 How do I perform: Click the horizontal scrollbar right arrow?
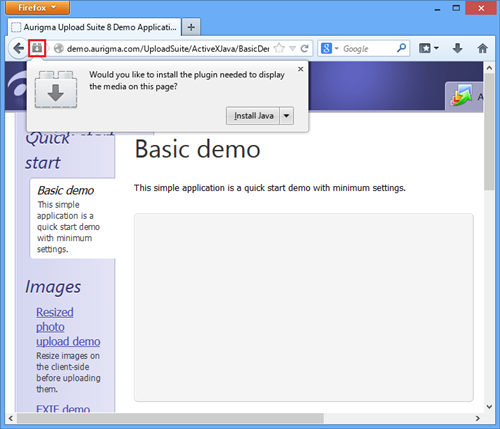pyautogui.click(x=477, y=418)
